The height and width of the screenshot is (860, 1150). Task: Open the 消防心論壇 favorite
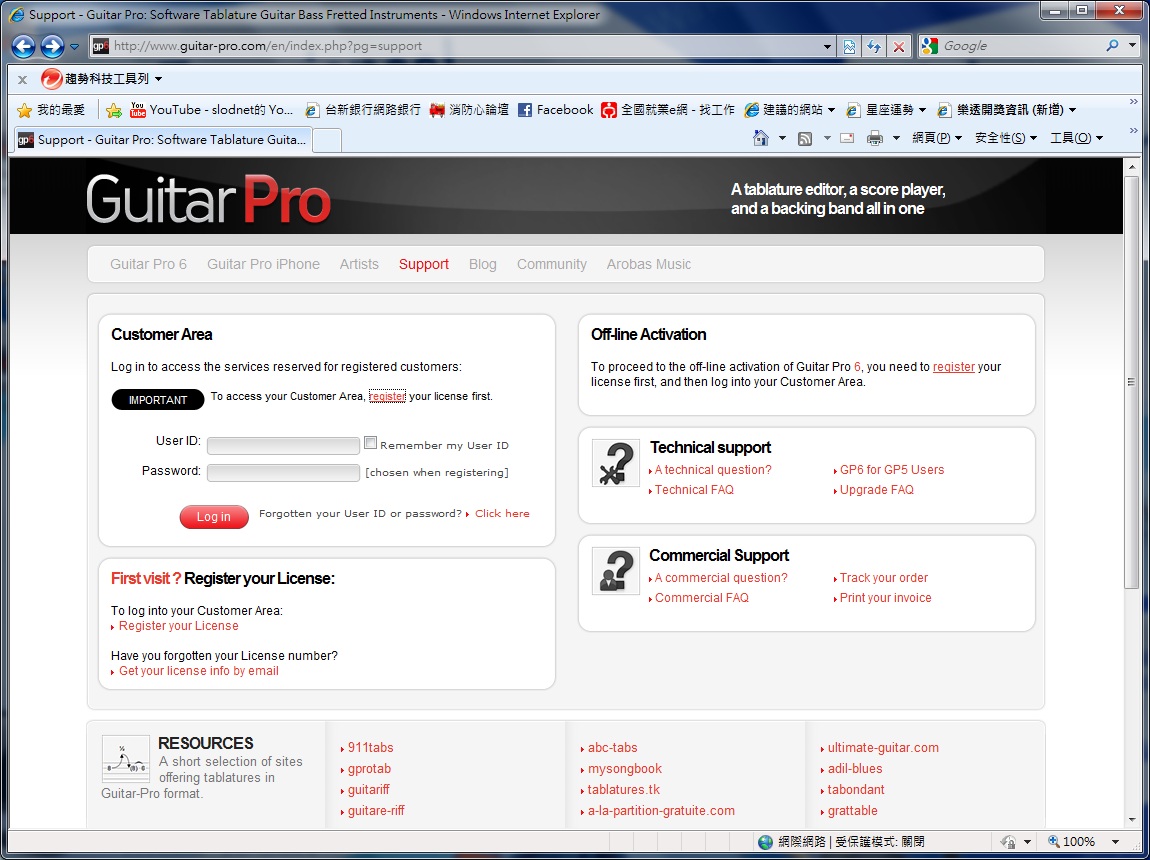tap(469, 110)
